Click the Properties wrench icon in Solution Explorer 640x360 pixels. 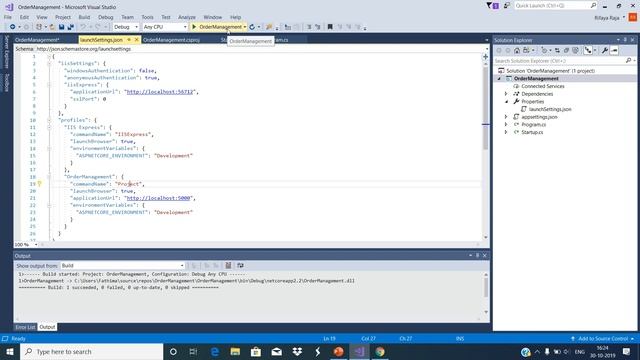click(604, 50)
